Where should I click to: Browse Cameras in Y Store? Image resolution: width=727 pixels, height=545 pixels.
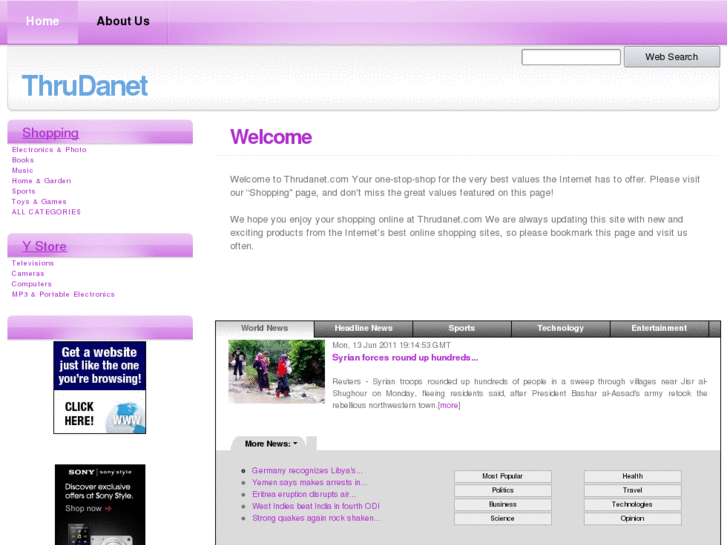(x=28, y=273)
